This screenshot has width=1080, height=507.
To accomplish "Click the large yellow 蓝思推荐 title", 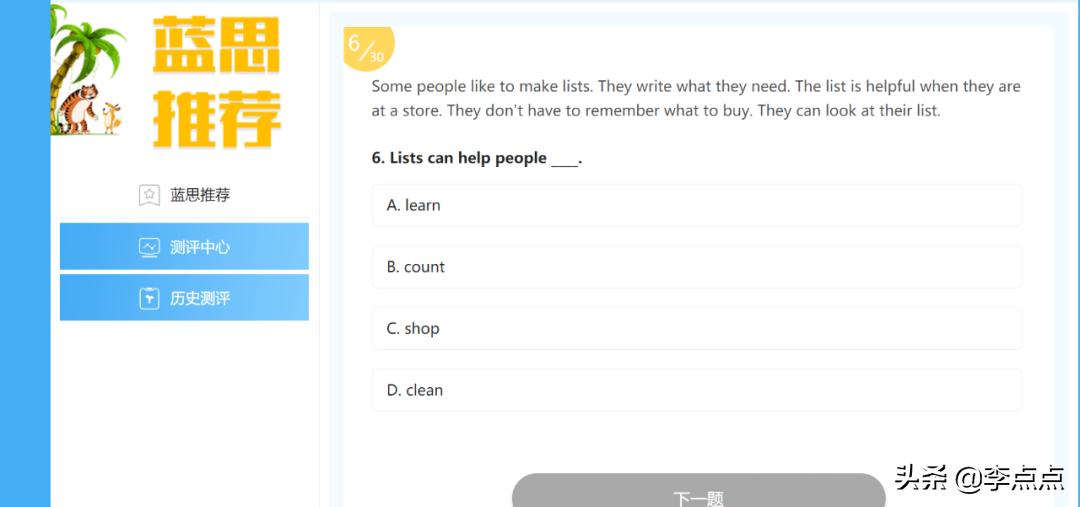I will [x=217, y=83].
